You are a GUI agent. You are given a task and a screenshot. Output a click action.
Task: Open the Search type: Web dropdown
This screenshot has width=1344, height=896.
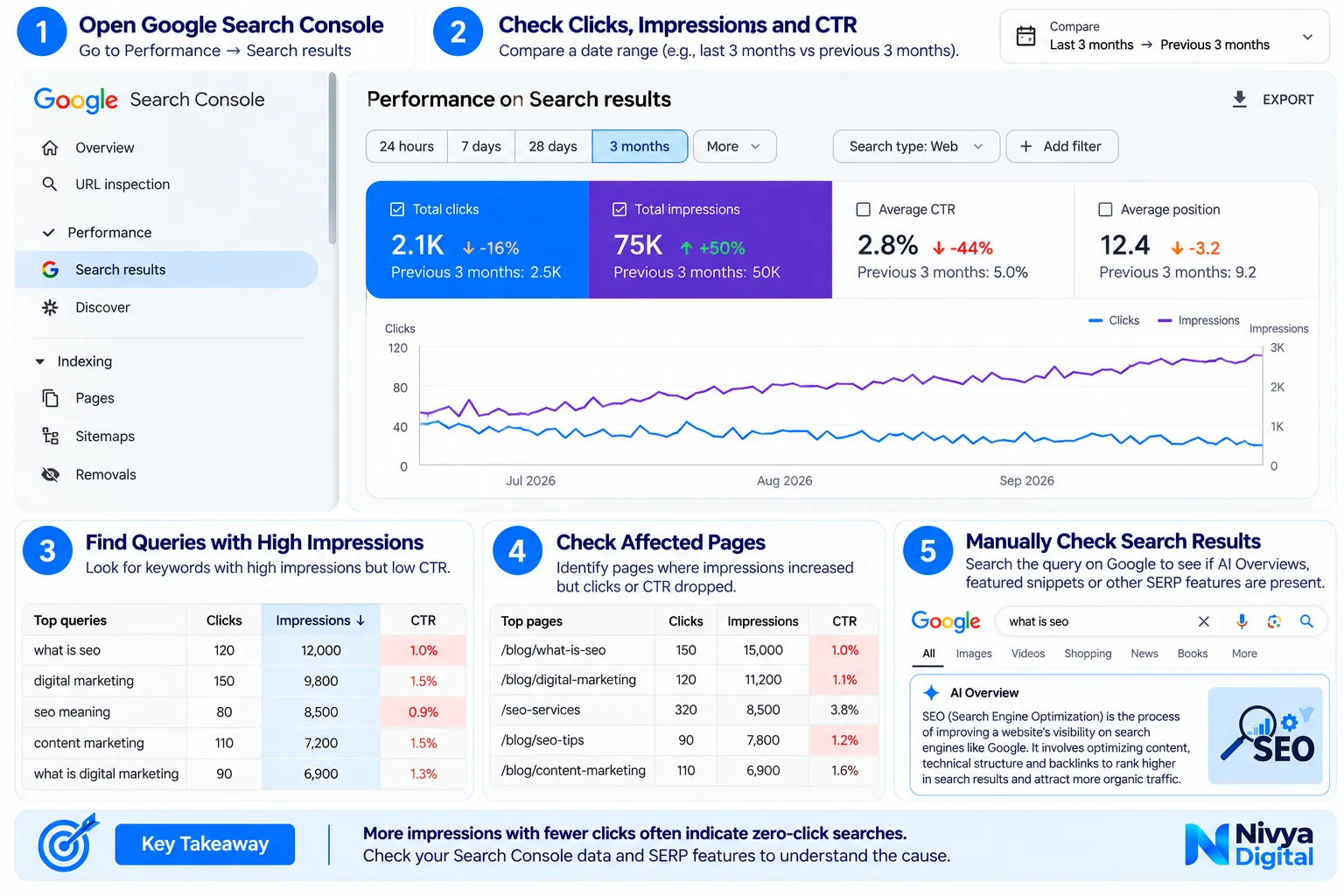coord(915,146)
